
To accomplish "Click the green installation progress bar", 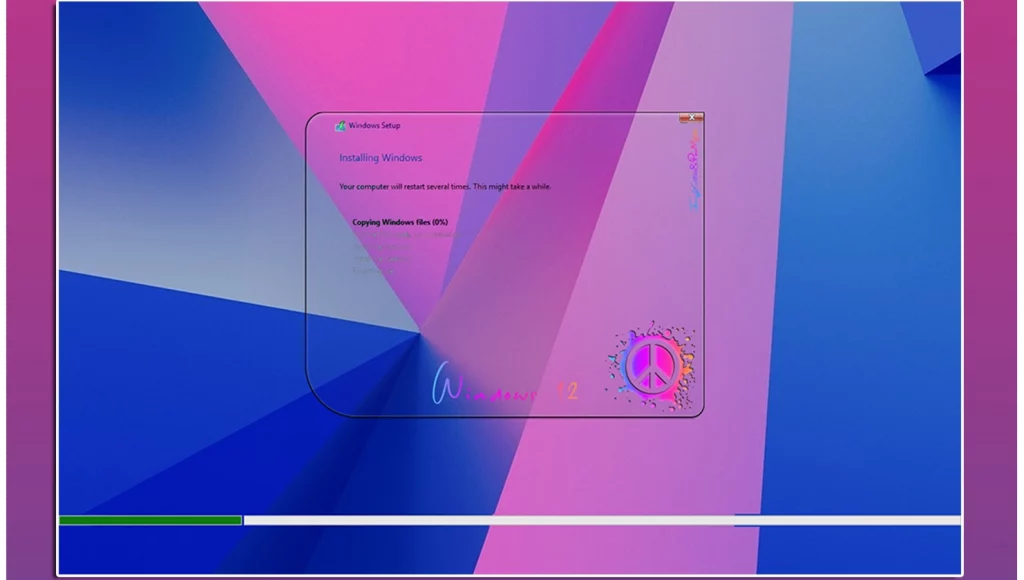I will click(x=150, y=521).
